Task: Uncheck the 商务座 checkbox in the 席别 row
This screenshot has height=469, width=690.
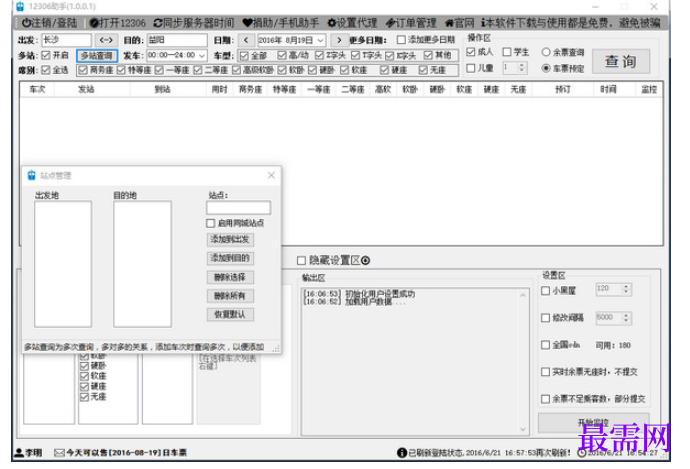Action: (83, 70)
